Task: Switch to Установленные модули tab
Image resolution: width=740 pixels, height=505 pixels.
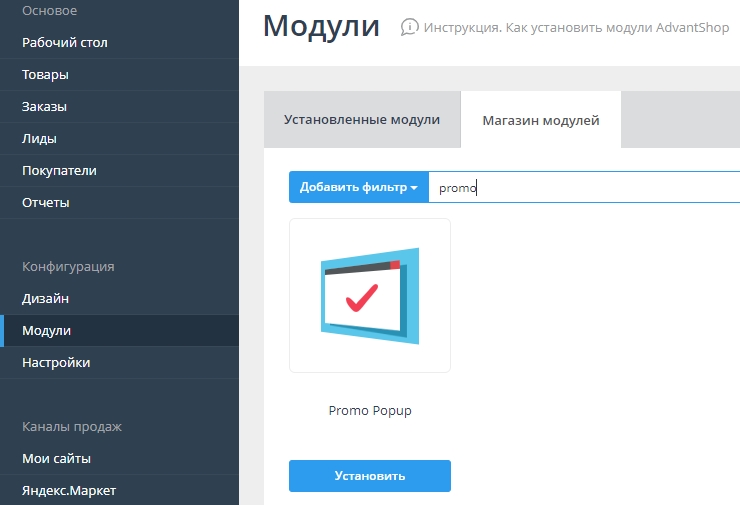Action: [362, 120]
